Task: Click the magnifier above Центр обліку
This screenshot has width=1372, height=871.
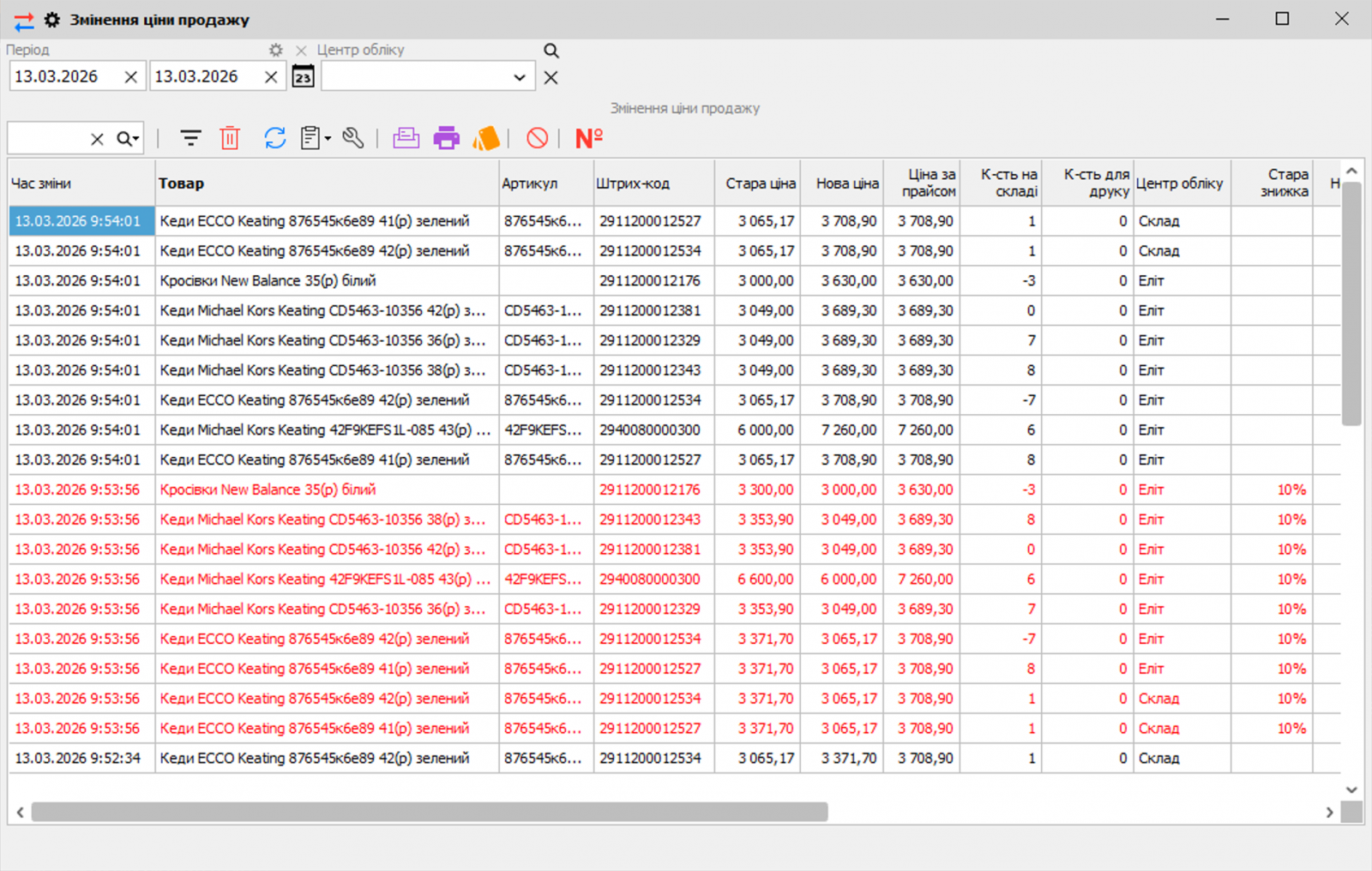Action: point(551,51)
